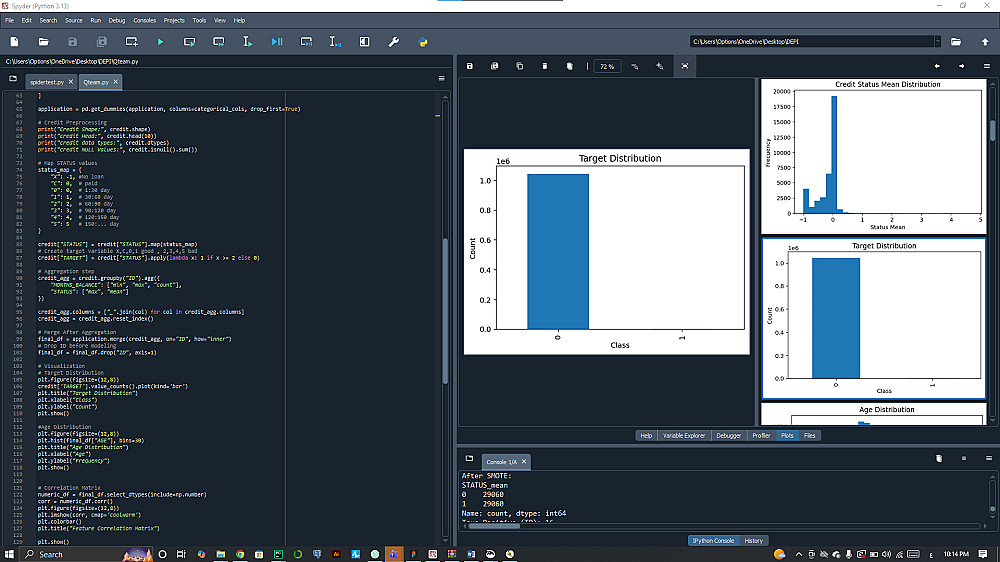Remove the current plot with trash icon
This screenshot has width=1000, height=562.
[x=545, y=66]
